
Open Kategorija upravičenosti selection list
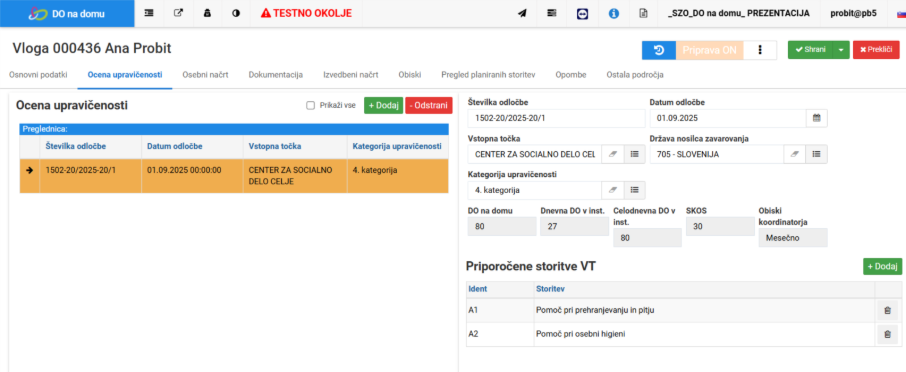pos(634,189)
